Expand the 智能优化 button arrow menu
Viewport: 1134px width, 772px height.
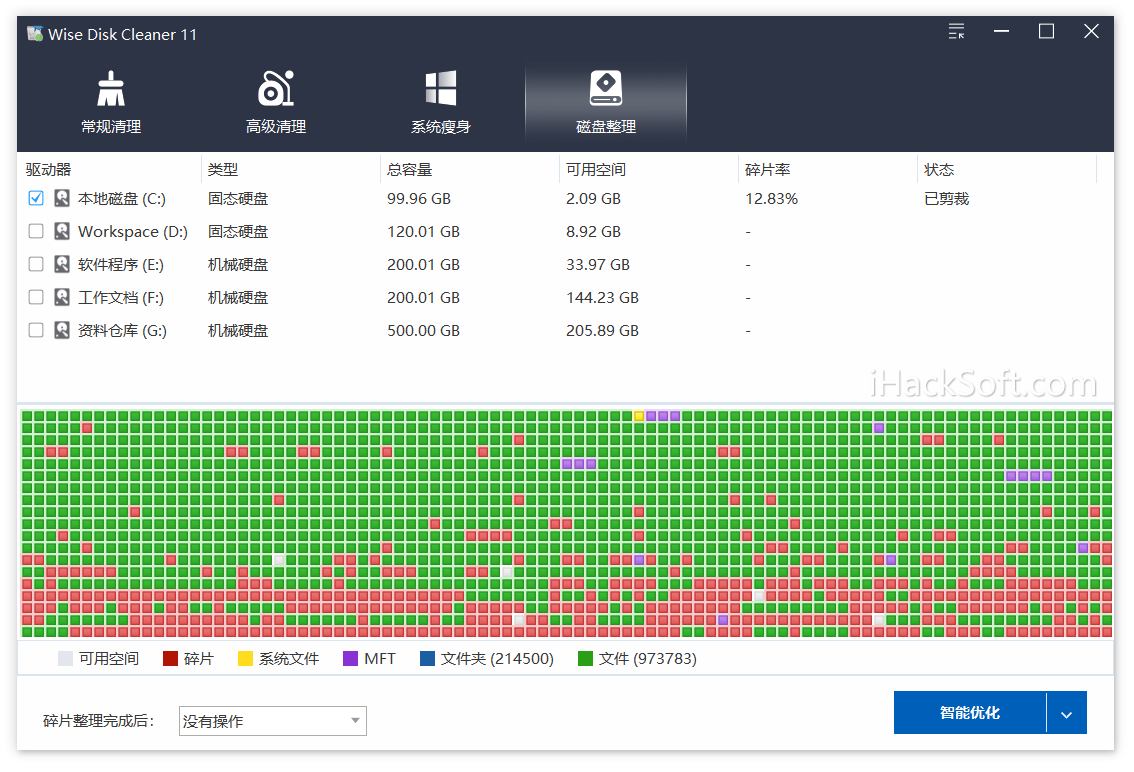[x=1066, y=713]
